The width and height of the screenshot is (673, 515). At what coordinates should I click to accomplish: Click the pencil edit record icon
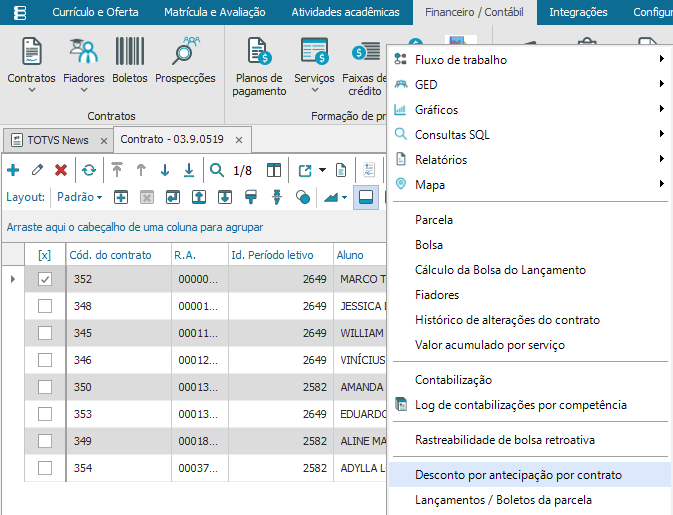click(x=37, y=170)
